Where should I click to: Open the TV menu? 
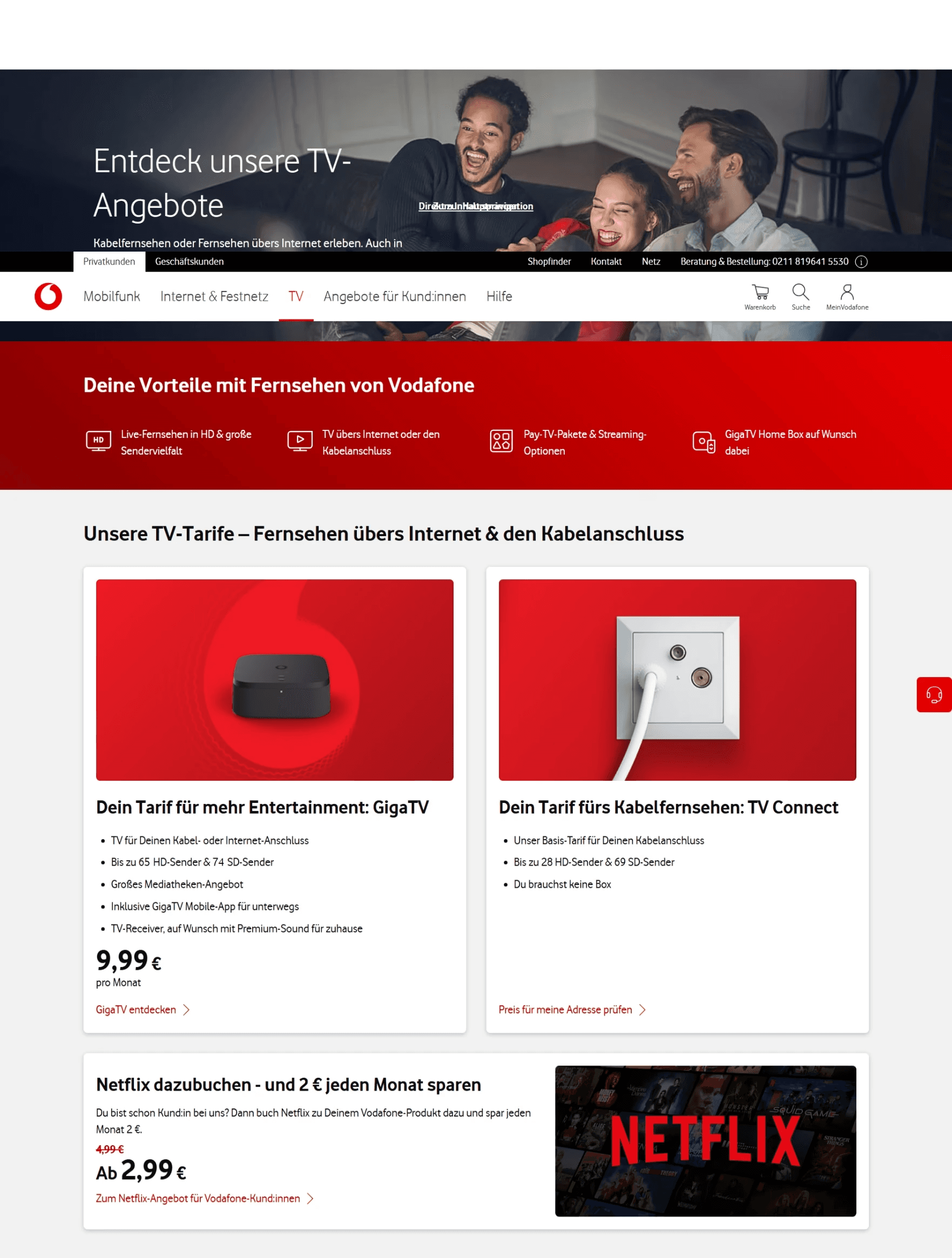(296, 296)
